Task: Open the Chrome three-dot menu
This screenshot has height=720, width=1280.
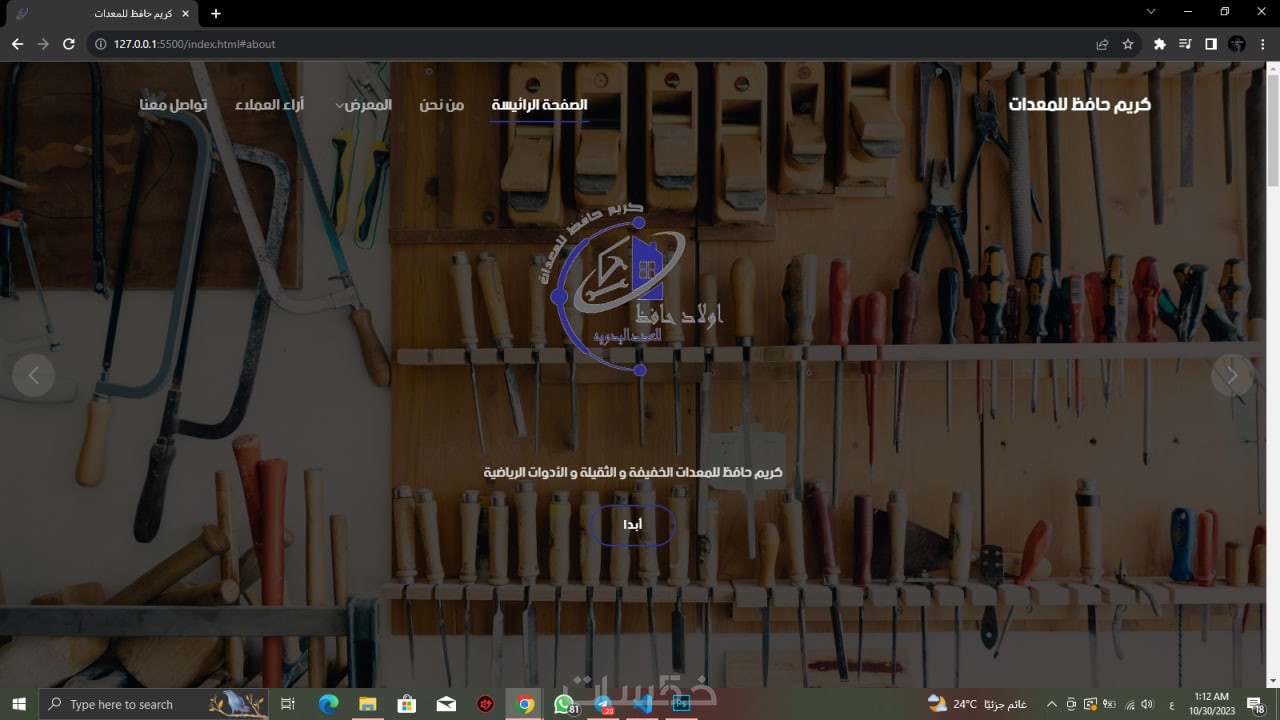Action: click(1261, 44)
